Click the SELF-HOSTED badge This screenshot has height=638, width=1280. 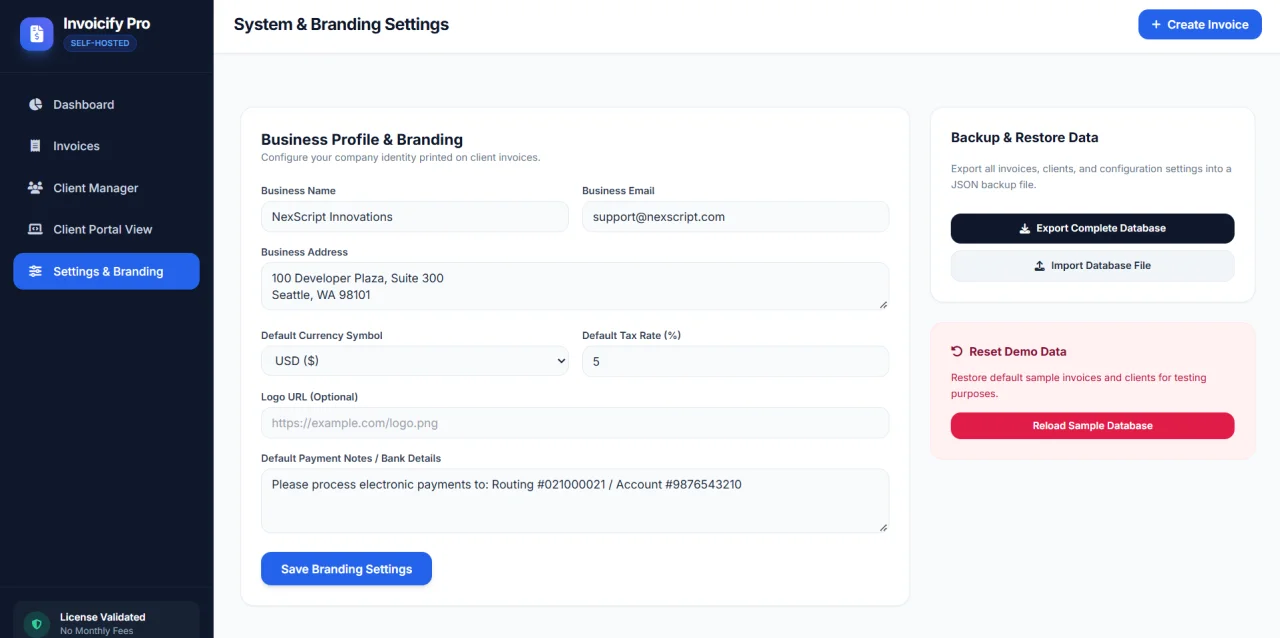(x=100, y=44)
